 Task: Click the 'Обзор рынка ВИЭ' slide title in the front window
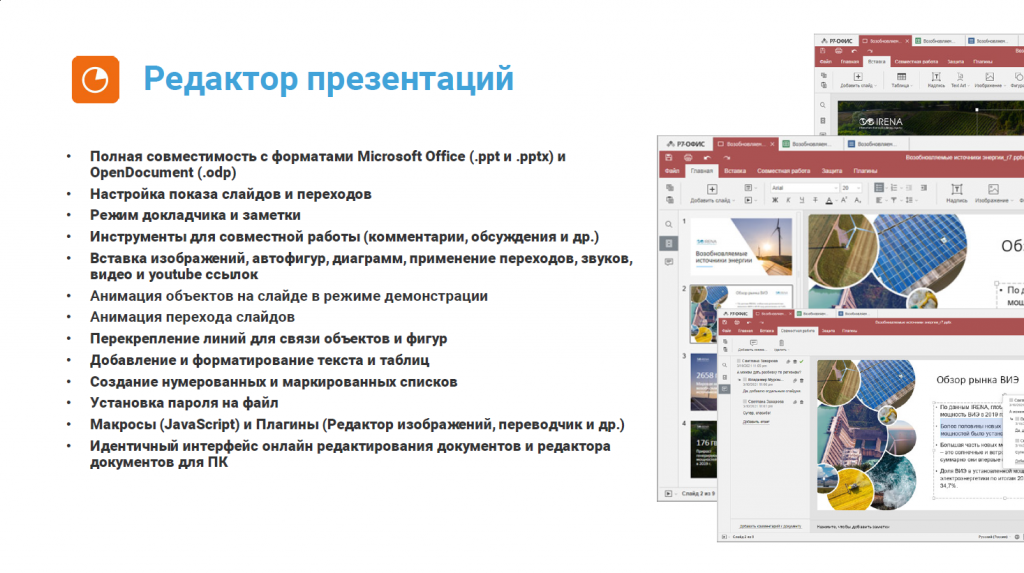[977, 380]
